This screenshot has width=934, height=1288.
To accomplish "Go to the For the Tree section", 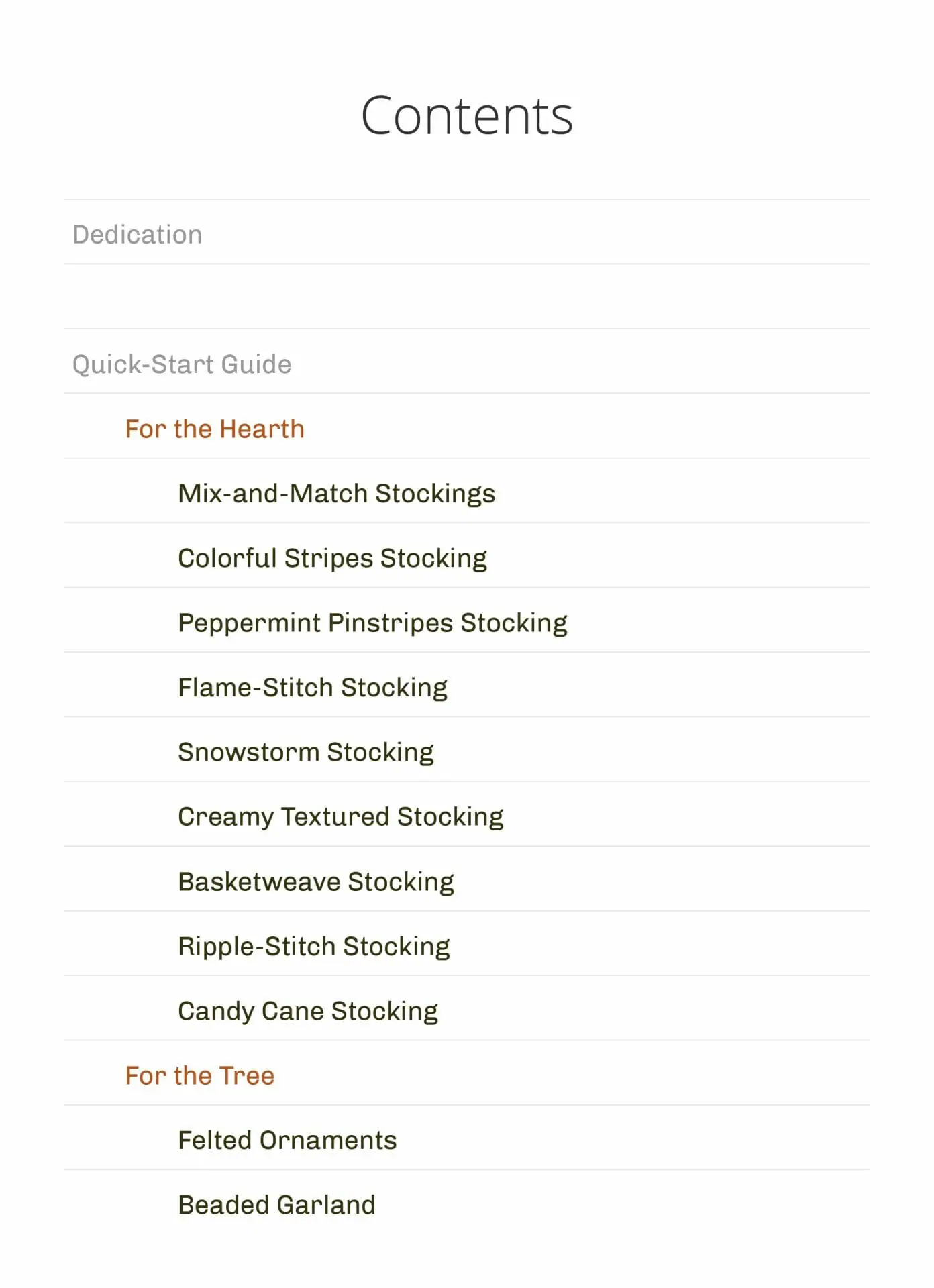I will [200, 1075].
